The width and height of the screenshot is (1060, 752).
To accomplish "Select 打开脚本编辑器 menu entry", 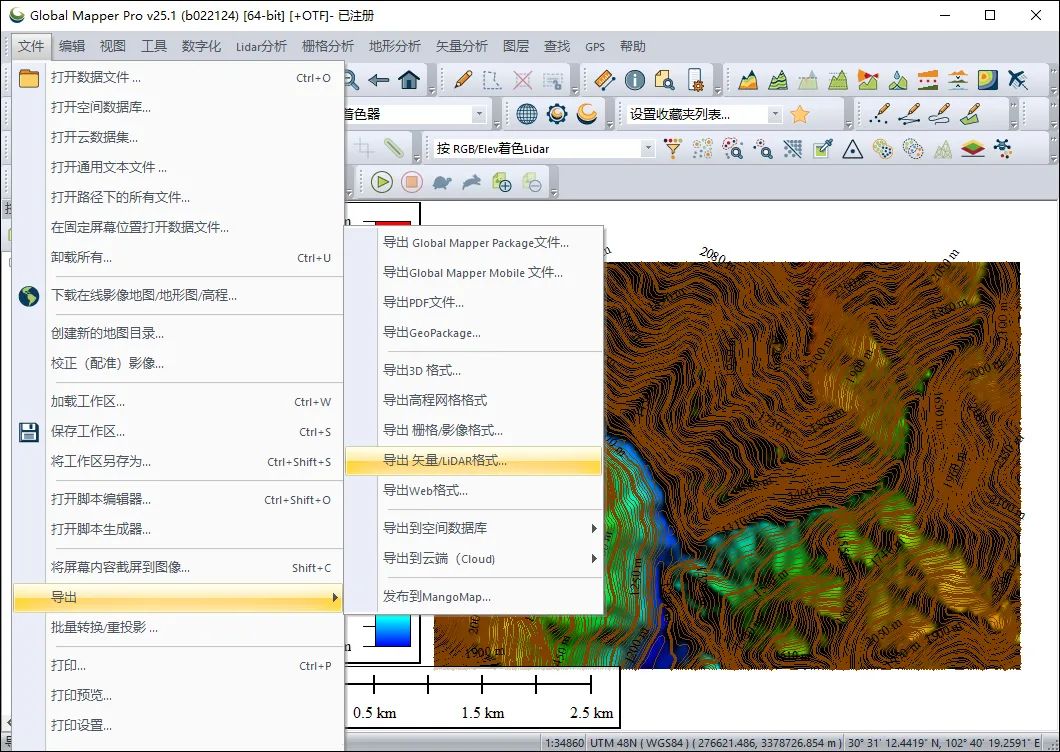I will 178,500.
